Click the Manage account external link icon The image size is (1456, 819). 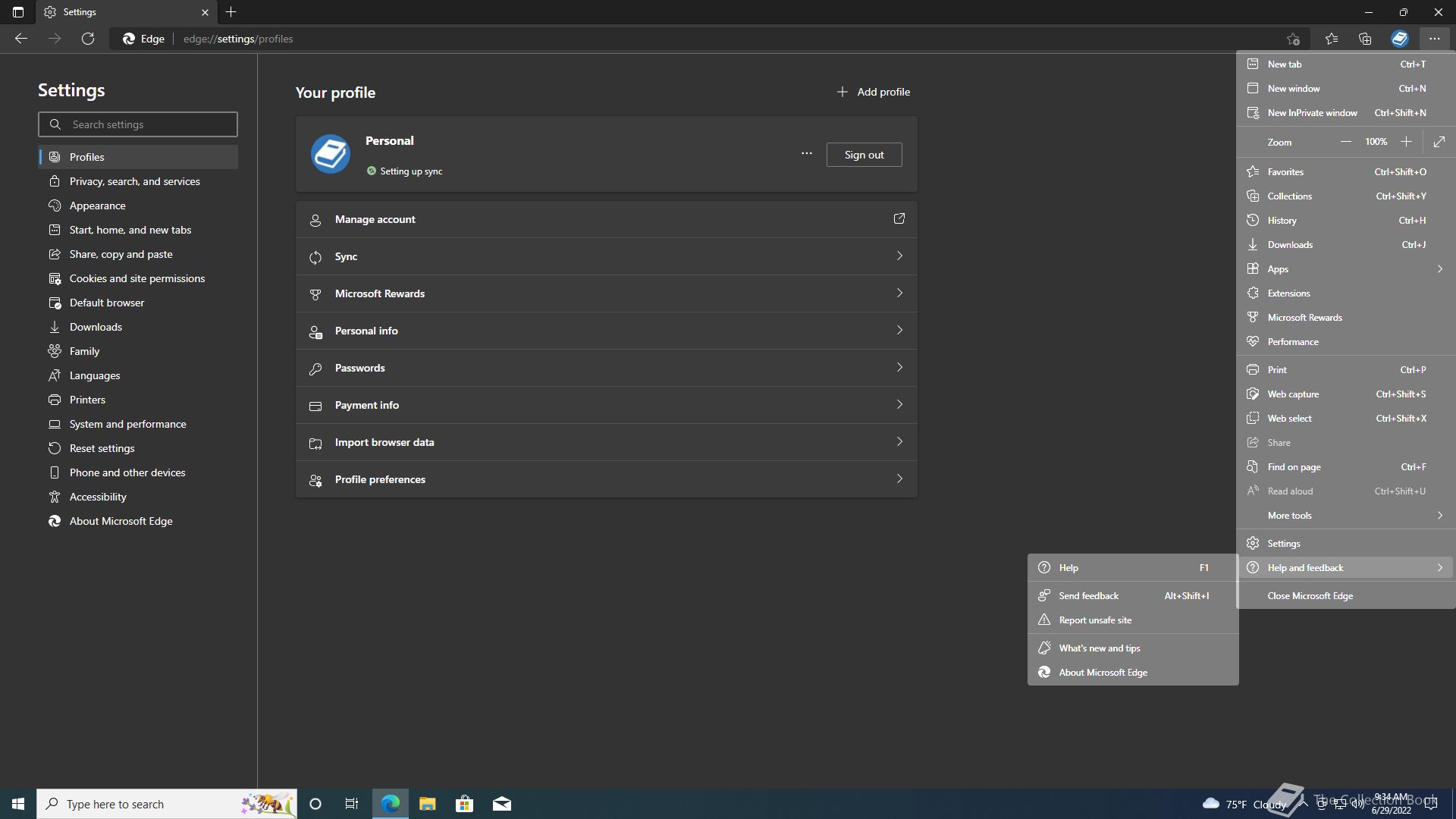click(x=899, y=218)
